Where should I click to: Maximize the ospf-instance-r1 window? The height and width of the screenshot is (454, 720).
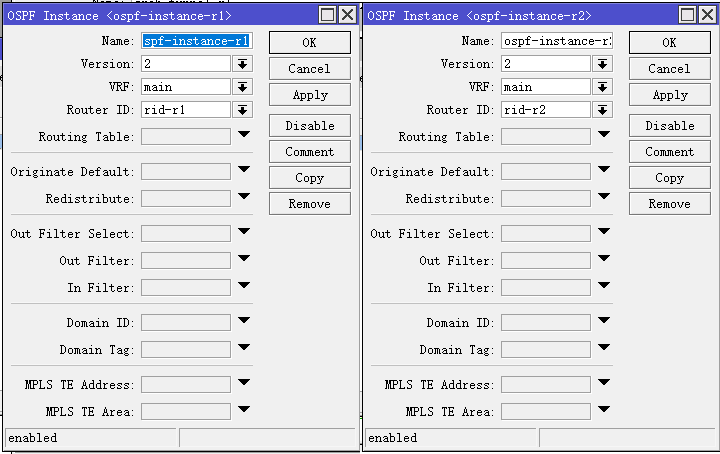[327, 15]
